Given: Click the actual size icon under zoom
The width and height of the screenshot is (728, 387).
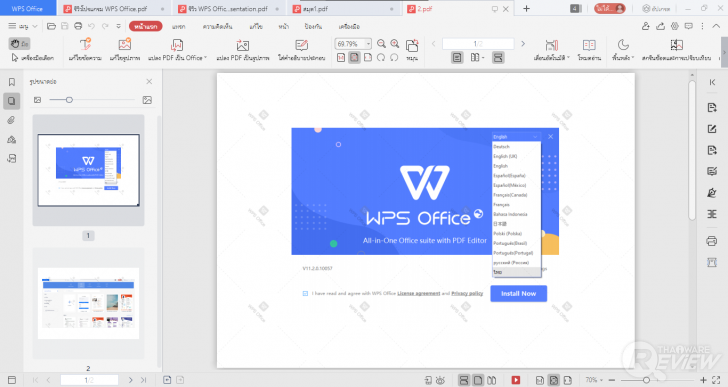Looking at the screenshot, I should [341, 58].
